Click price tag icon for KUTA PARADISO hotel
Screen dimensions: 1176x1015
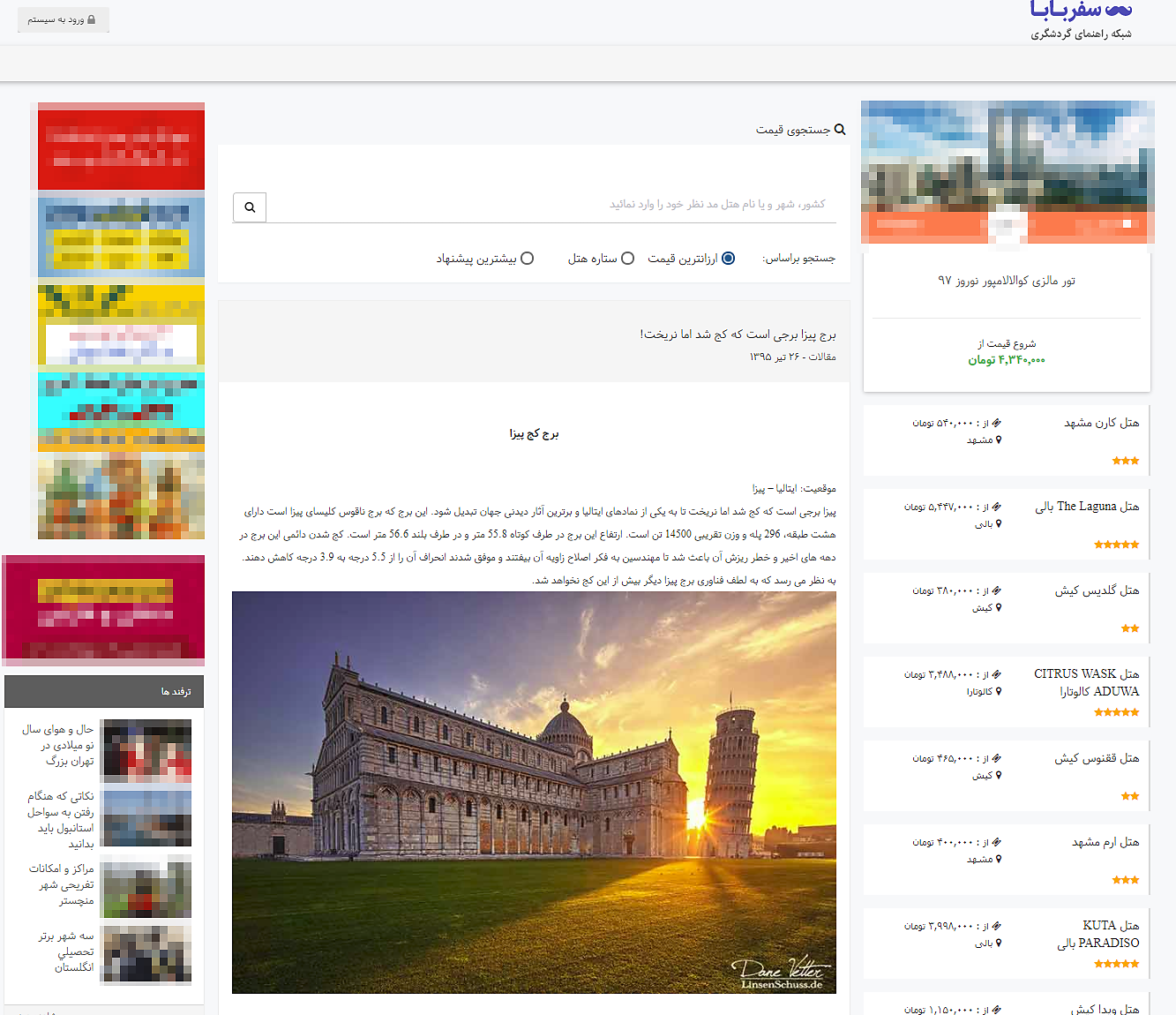coord(996,927)
